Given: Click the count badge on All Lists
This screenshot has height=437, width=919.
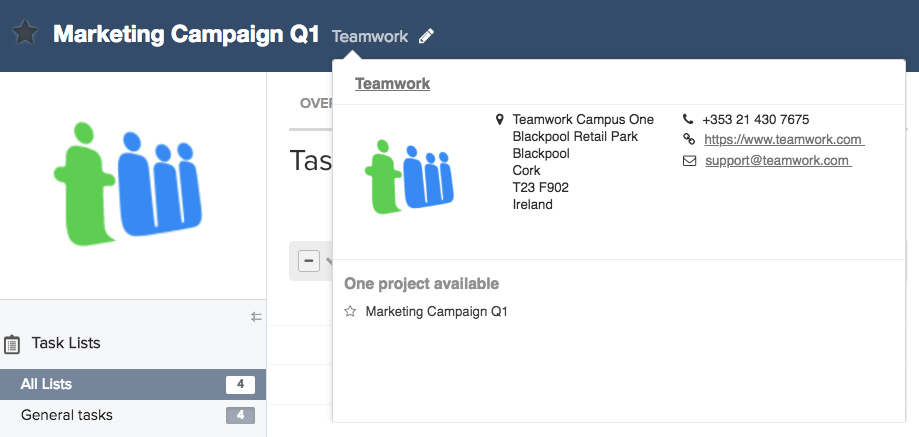Looking at the screenshot, I should coord(240,385).
